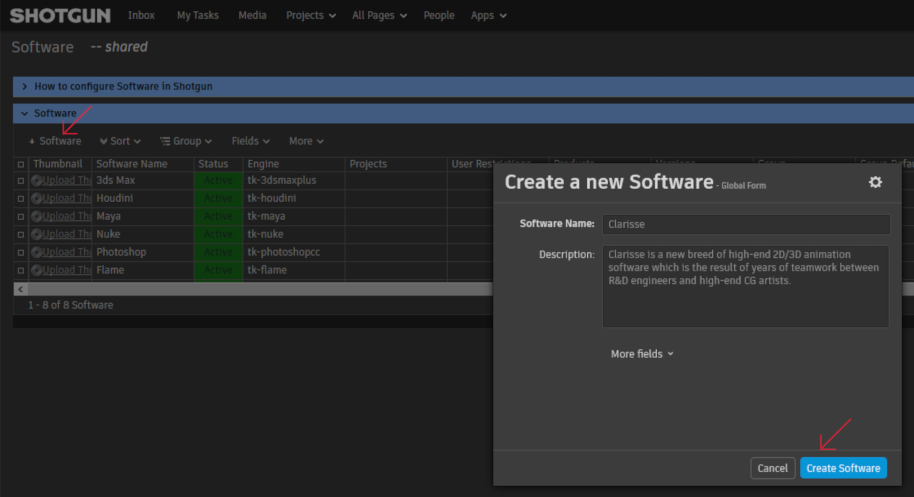Check the Flame row checkbox

point(21,270)
